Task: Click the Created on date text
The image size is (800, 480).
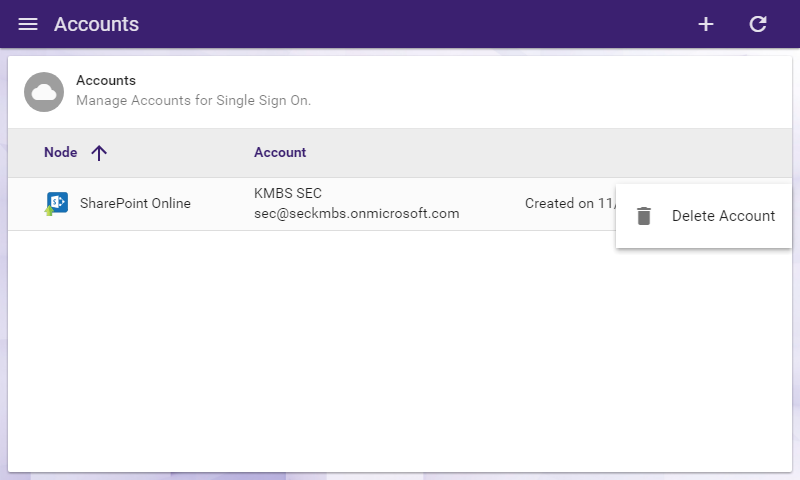Action: [570, 204]
